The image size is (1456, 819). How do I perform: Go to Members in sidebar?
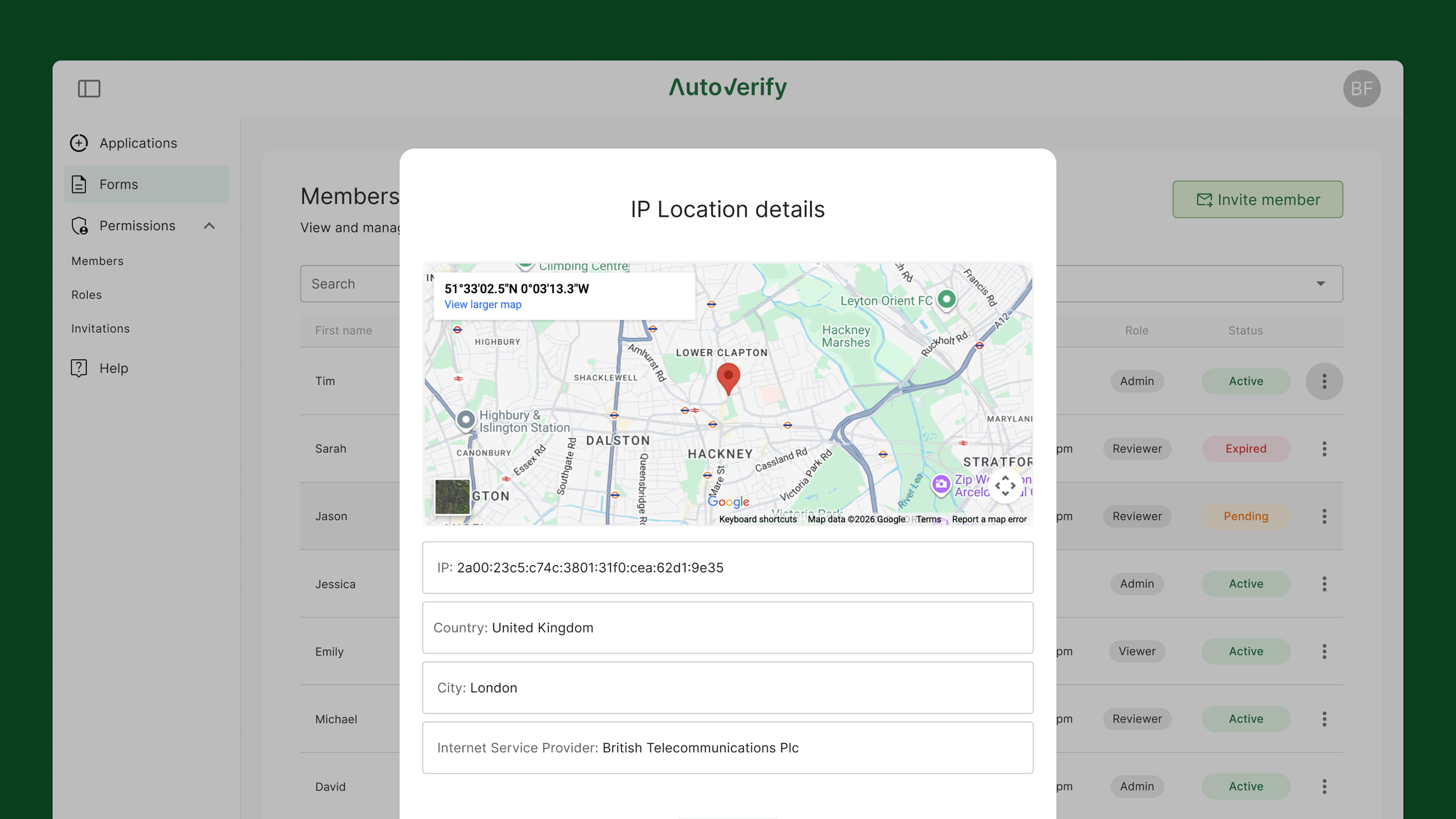97,261
